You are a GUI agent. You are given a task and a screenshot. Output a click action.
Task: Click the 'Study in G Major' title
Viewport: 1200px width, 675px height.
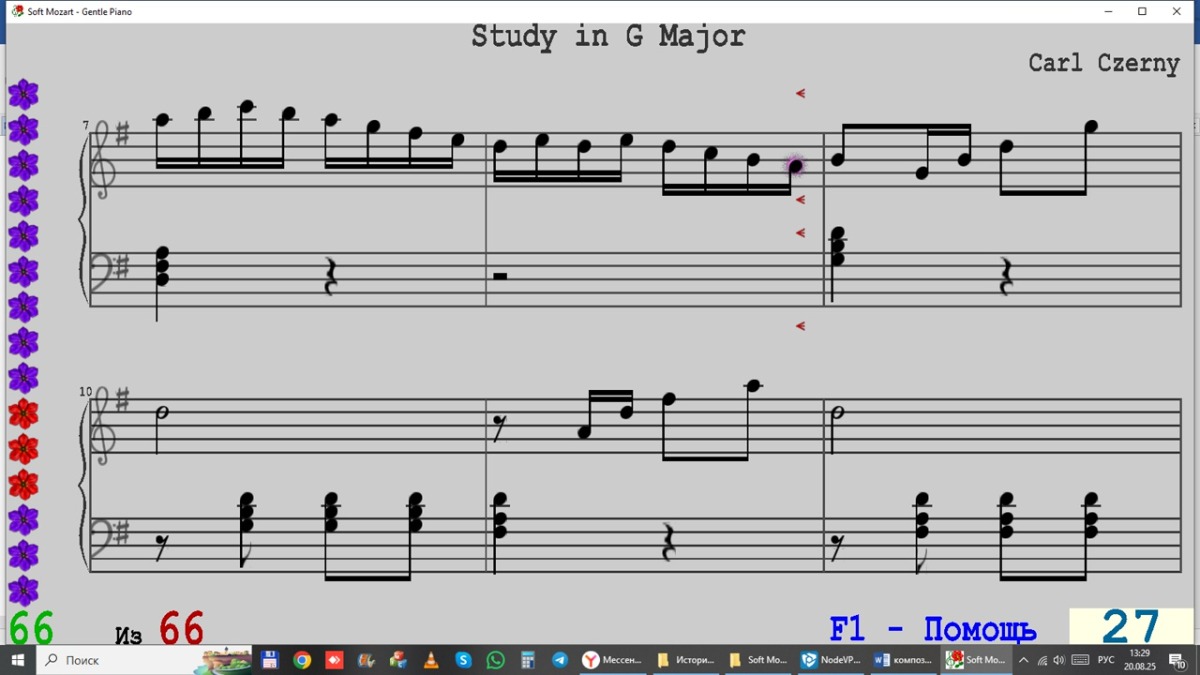pyautogui.click(x=608, y=37)
